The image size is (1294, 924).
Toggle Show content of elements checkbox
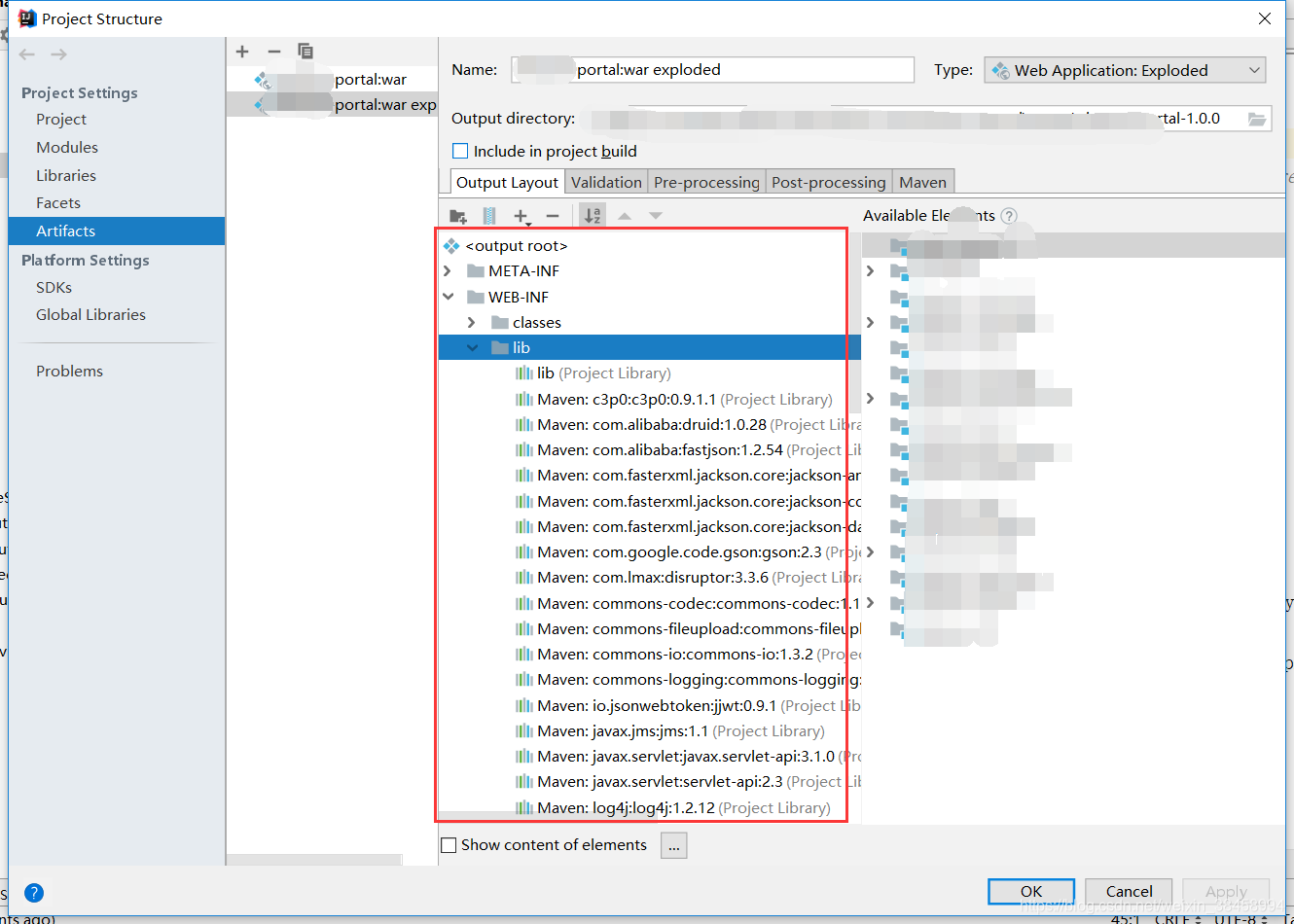coord(449,845)
